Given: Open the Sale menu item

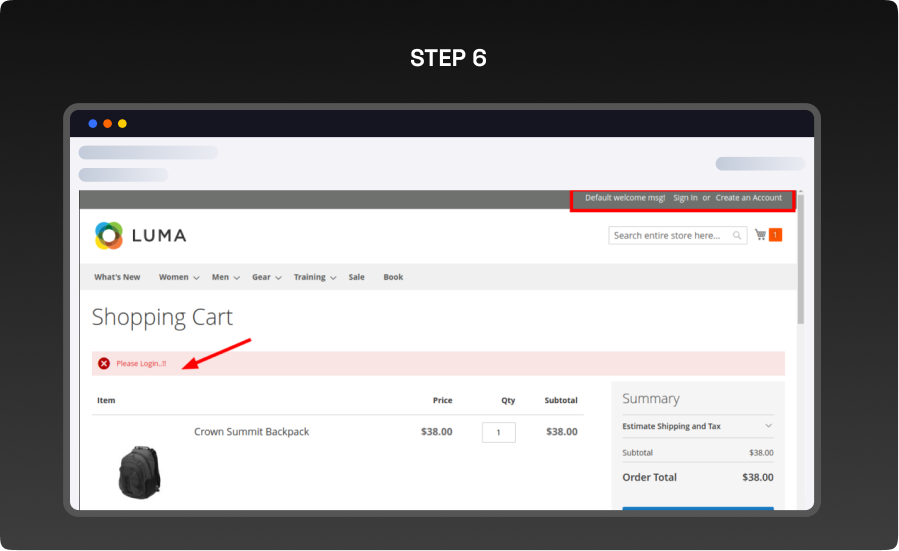Looking at the screenshot, I should coord(356,277).
